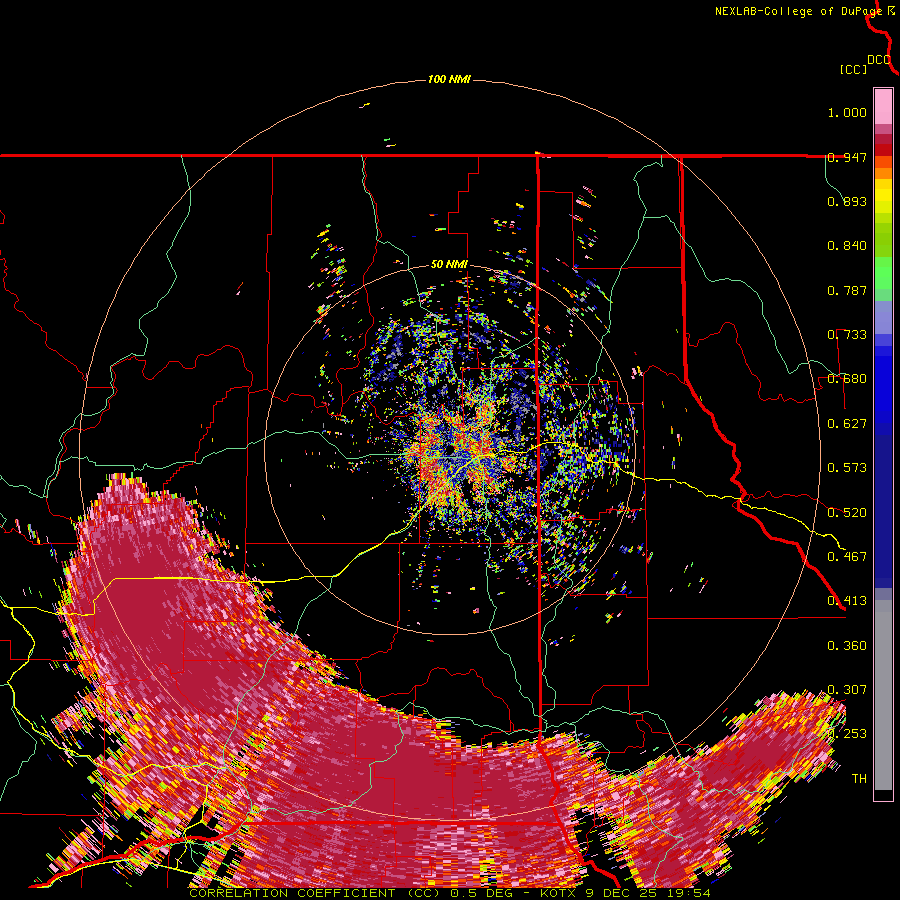Click the 1.000 scale value
The width and height of the screenshot is (900, 900).
tap(847, 112)
